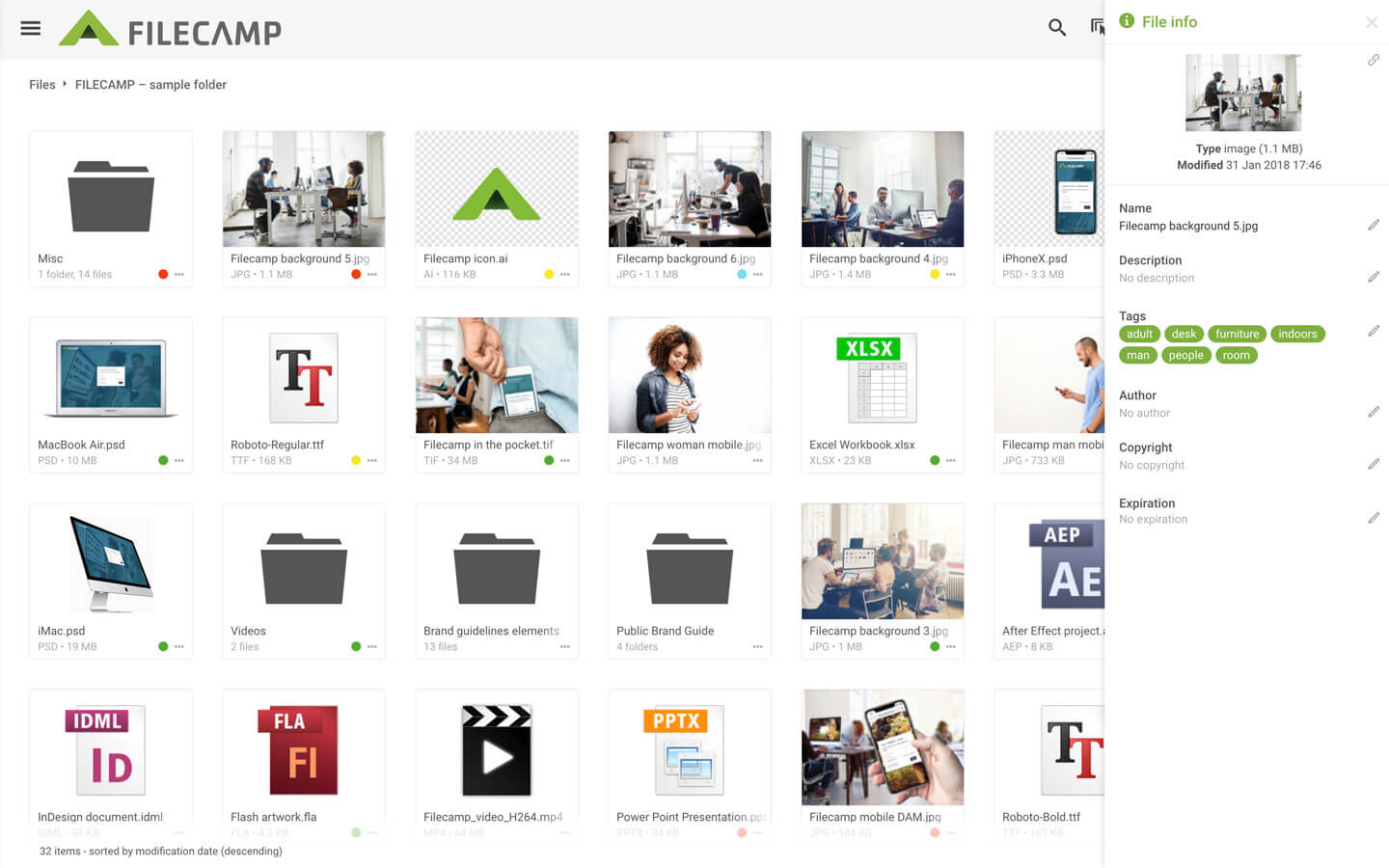
Task: Edit the Tags pencil icon
Action: [x=1373, y=331]
